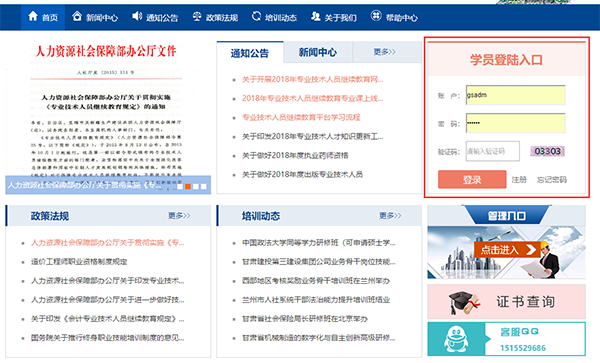Click the 账户 username input field
This screenshot has width=600, height=363.
tap(515, 95)
